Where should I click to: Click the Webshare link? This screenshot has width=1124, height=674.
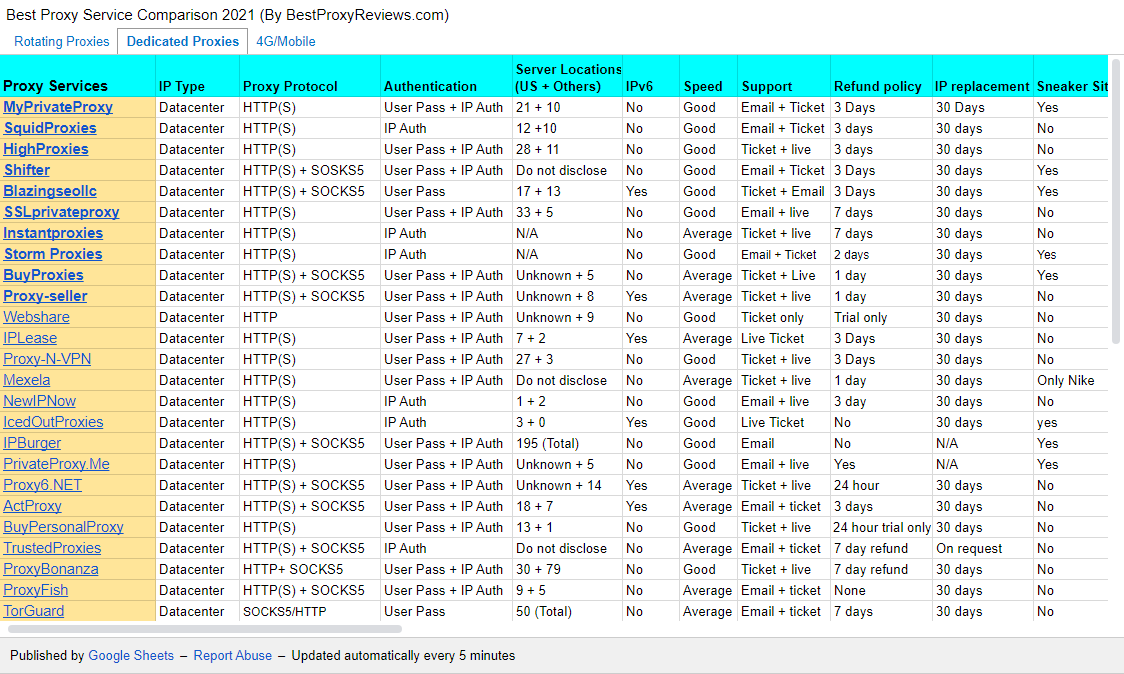[x=36, y=317]
